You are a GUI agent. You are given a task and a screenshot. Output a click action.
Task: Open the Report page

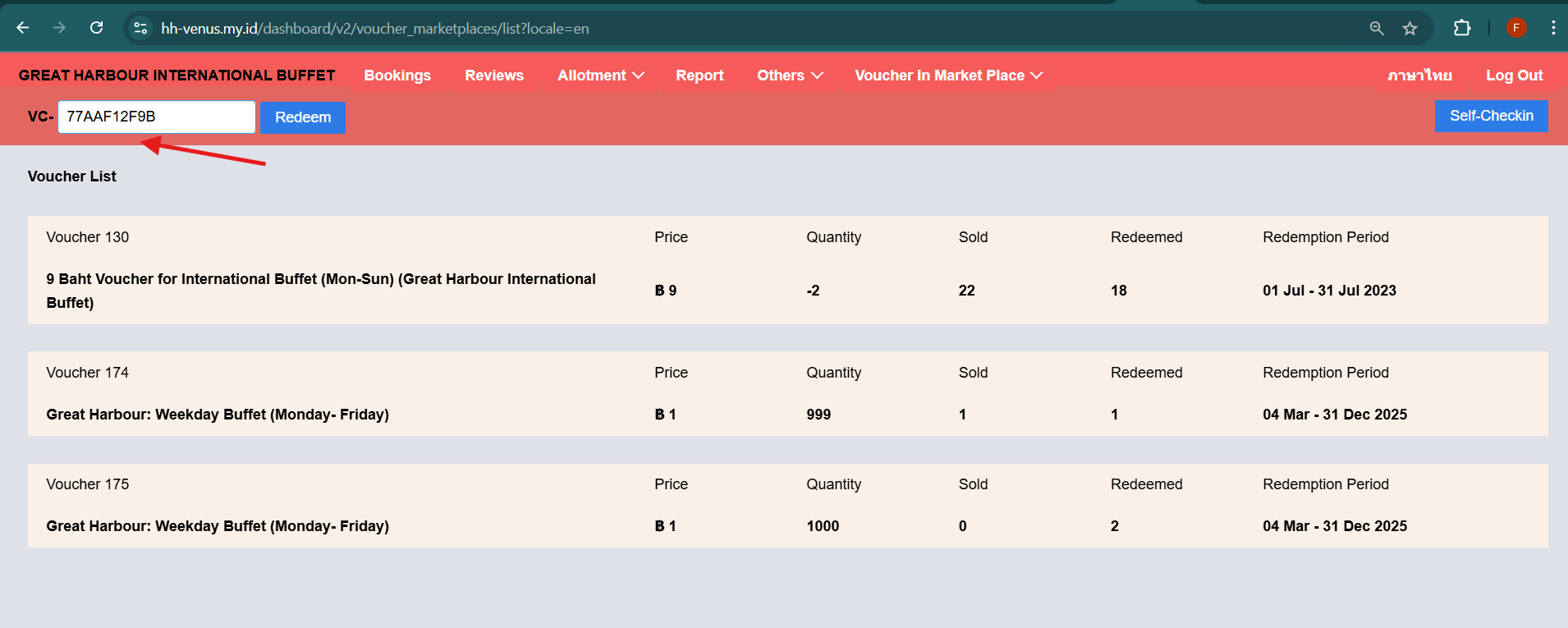(x=699, y=76)
